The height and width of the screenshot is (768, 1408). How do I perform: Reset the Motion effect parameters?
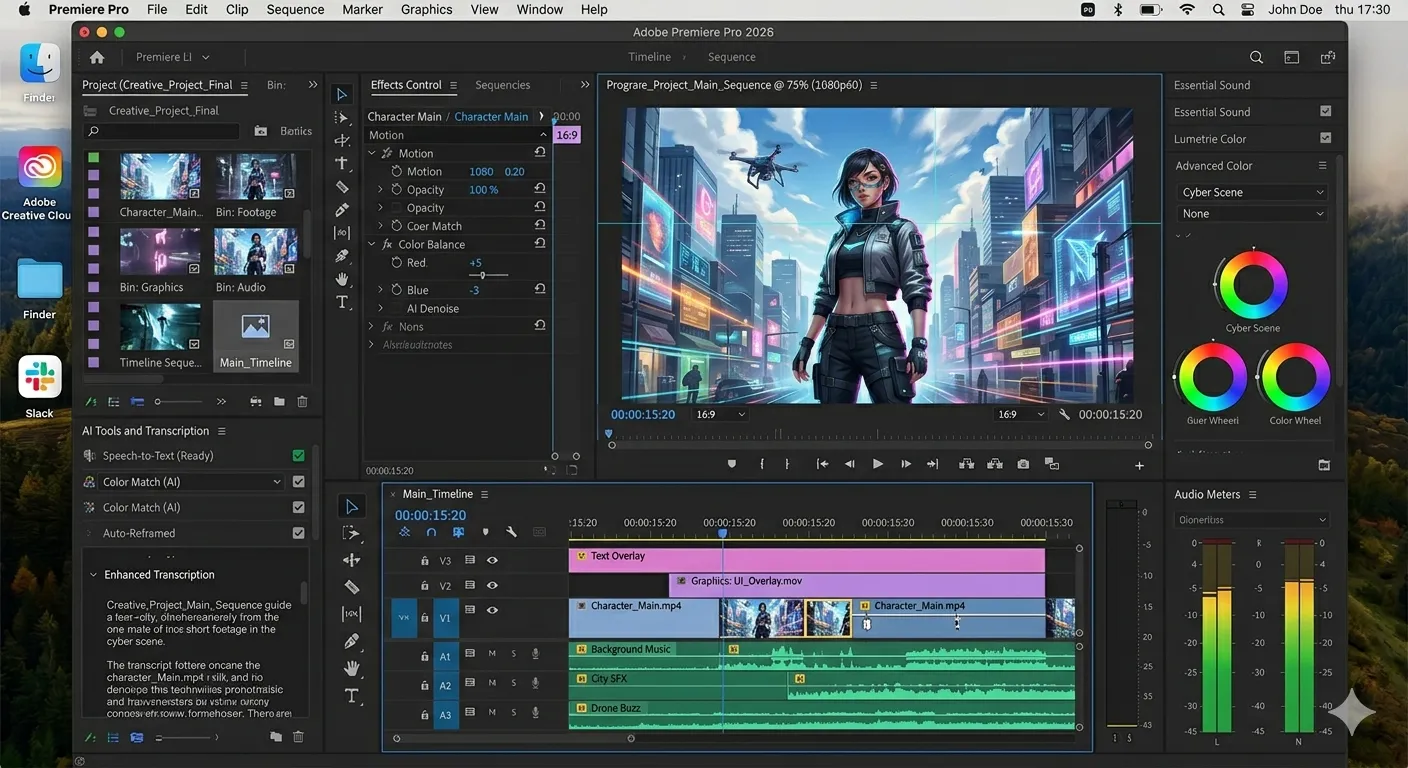pos(540,153)
